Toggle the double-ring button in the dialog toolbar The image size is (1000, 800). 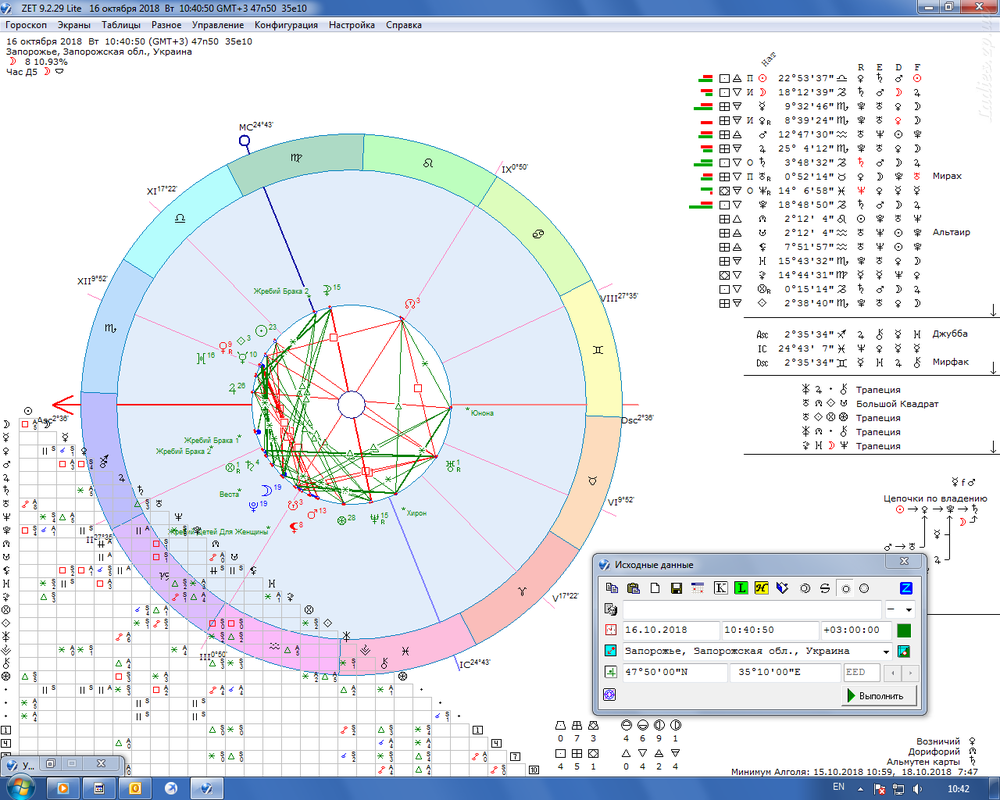tap(805, 588)
